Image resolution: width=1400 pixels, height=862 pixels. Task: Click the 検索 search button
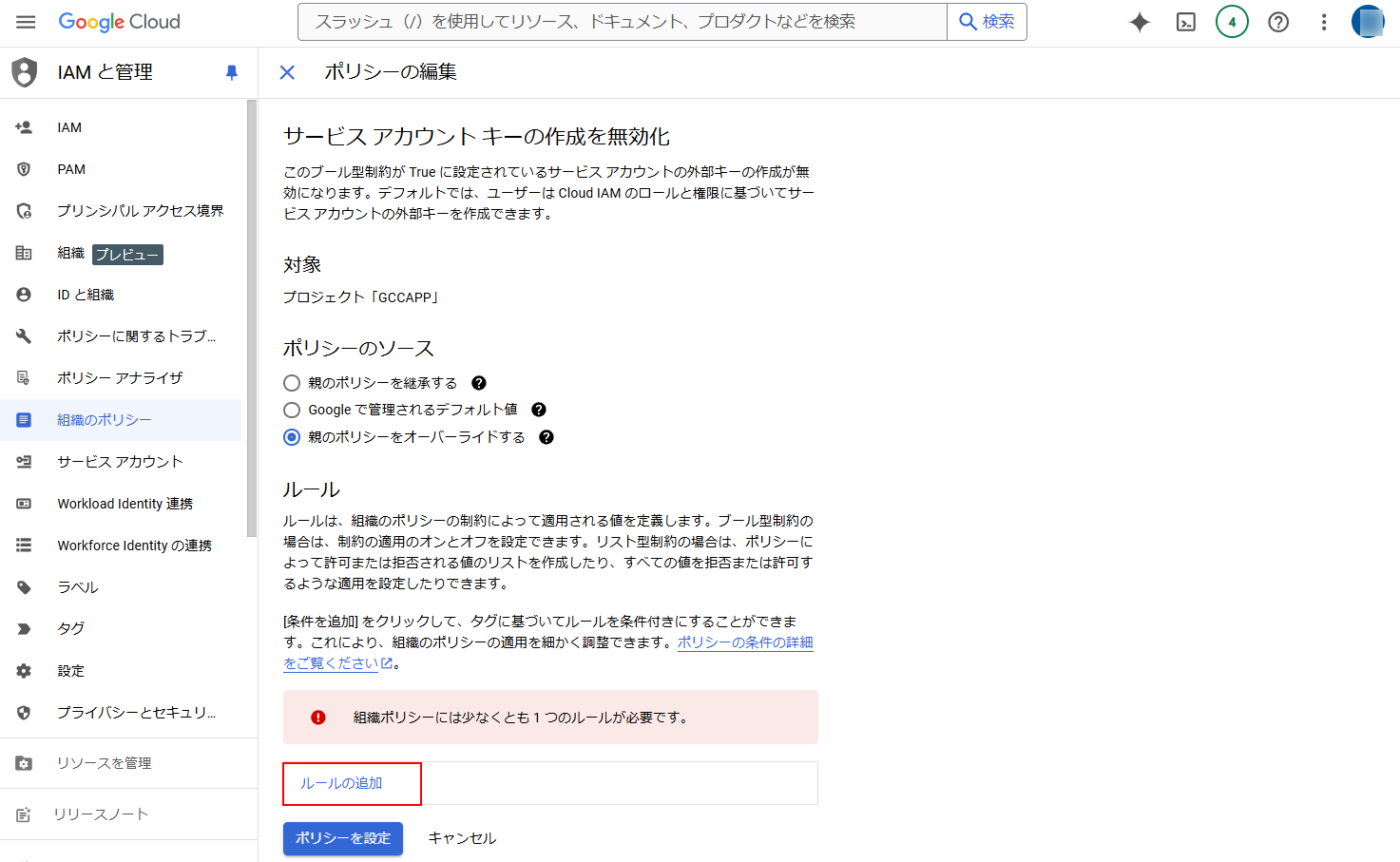coord(987,22)
